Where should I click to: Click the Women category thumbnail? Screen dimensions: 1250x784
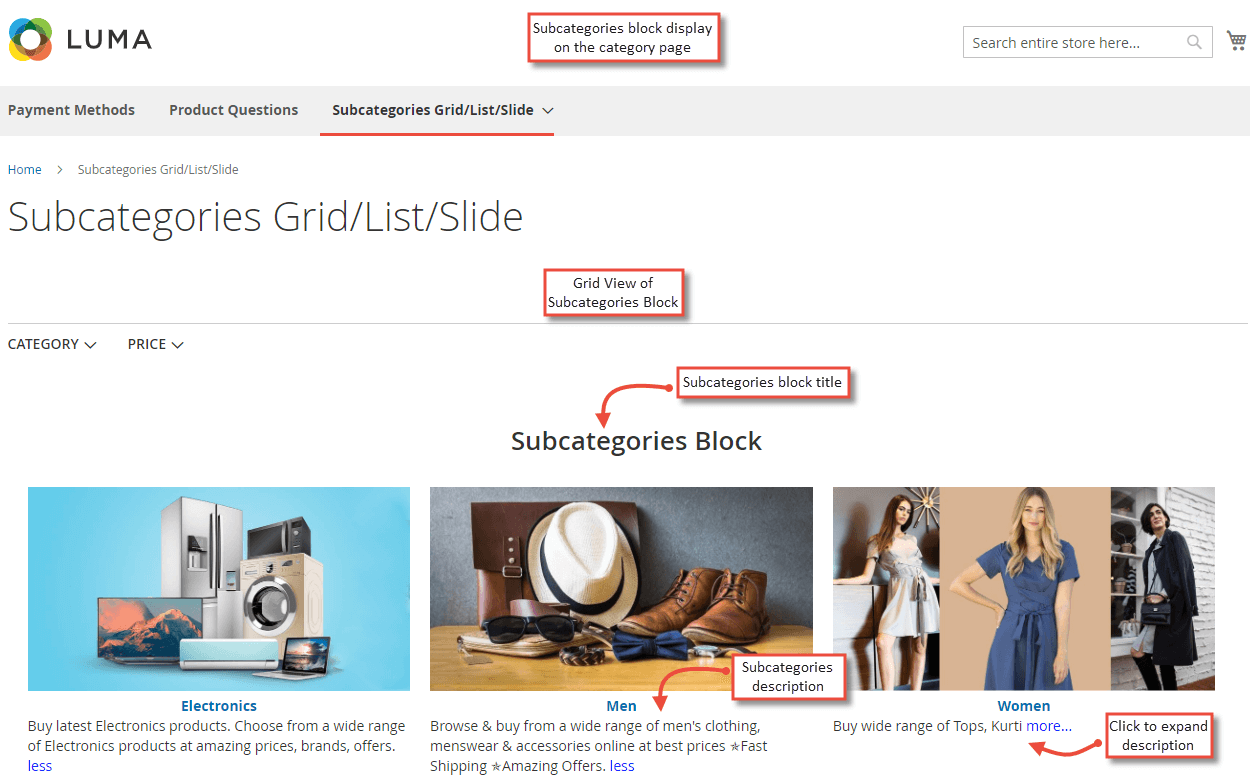pos(1023,588)
